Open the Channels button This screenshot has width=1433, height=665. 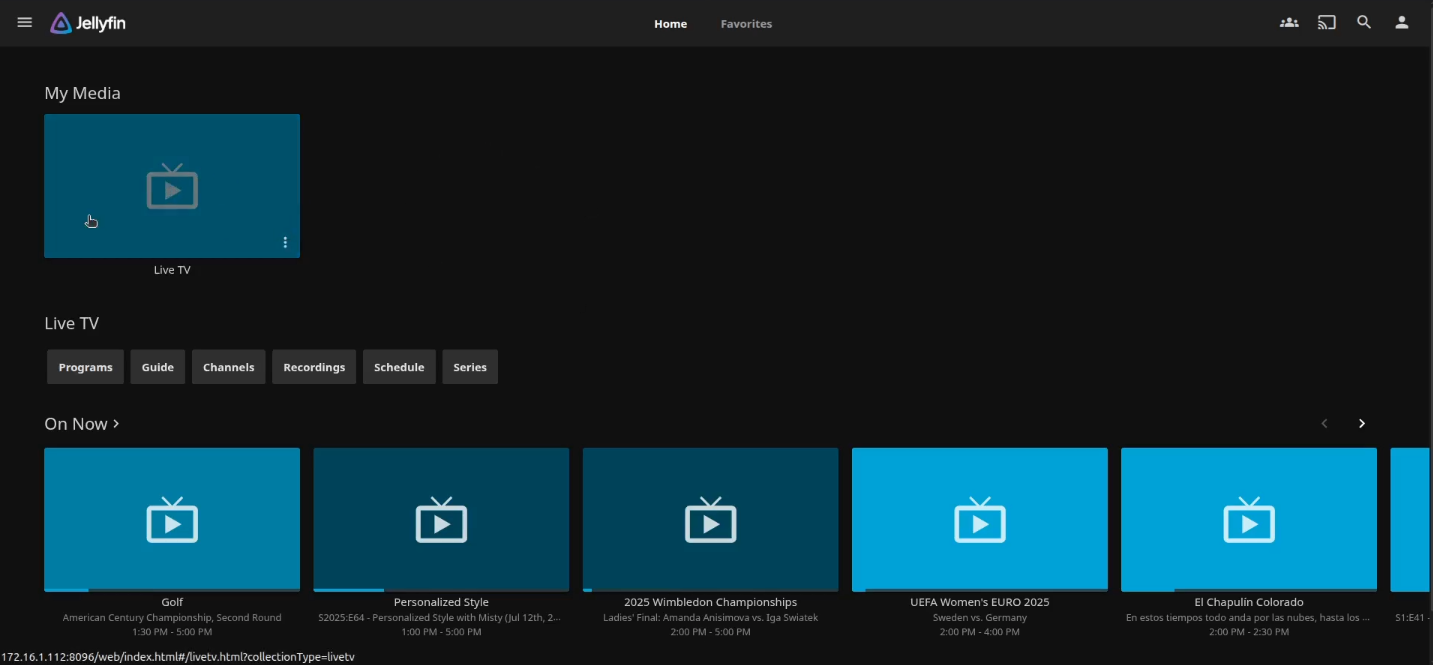click(229, 367)
